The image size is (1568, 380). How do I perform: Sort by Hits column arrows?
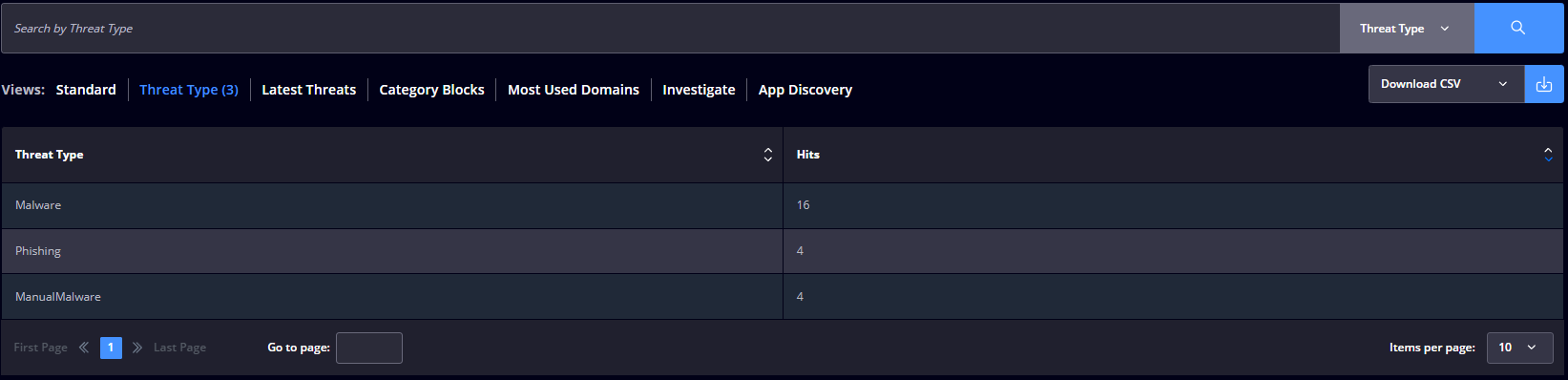tap(1548, 155)
